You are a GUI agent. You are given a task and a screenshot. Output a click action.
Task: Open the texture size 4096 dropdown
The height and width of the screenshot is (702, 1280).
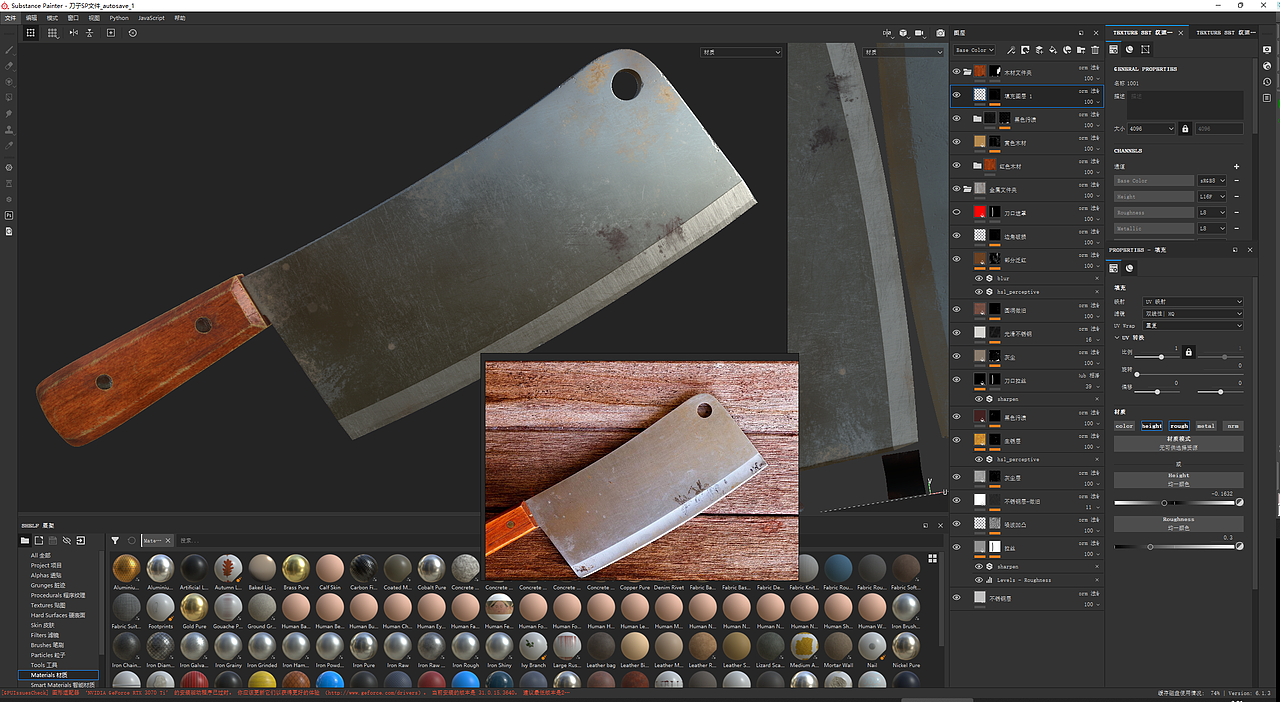(1151, 129)
